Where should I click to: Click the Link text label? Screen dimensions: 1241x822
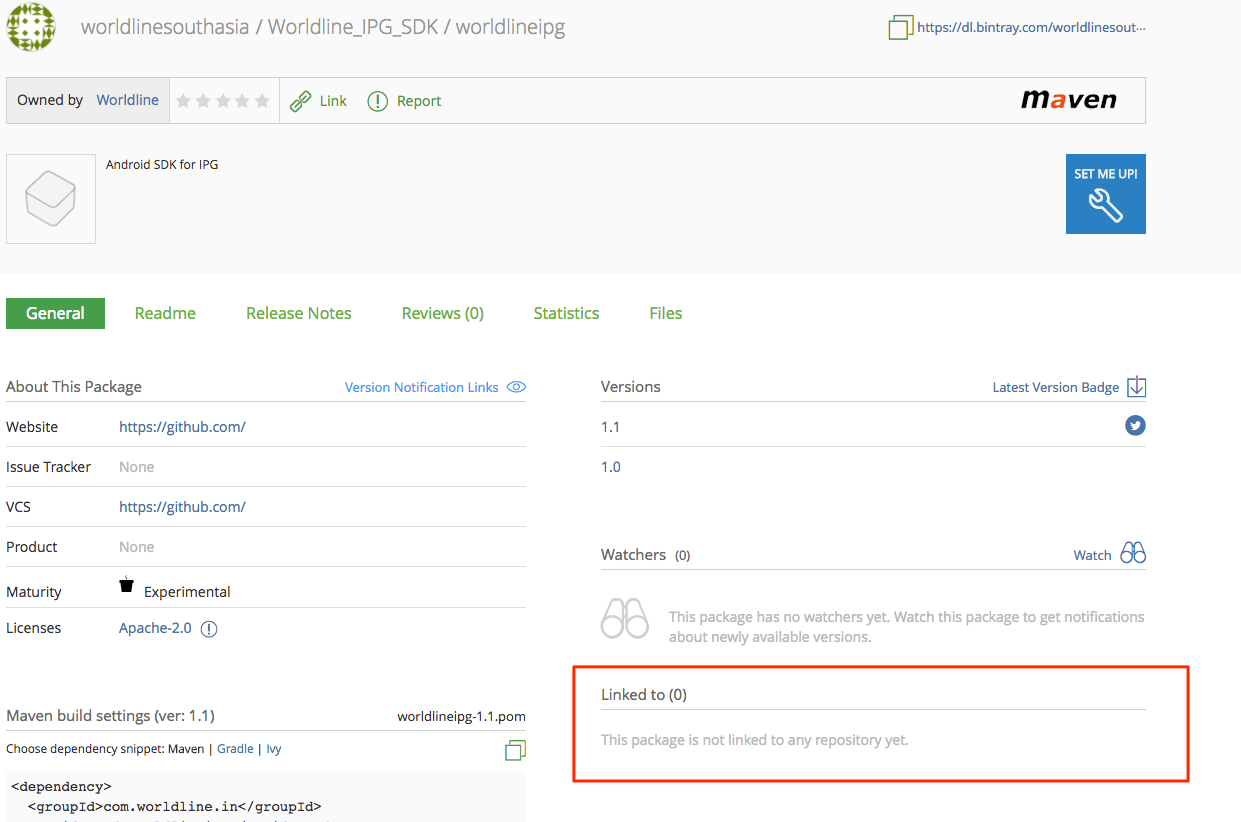point(333,101)
